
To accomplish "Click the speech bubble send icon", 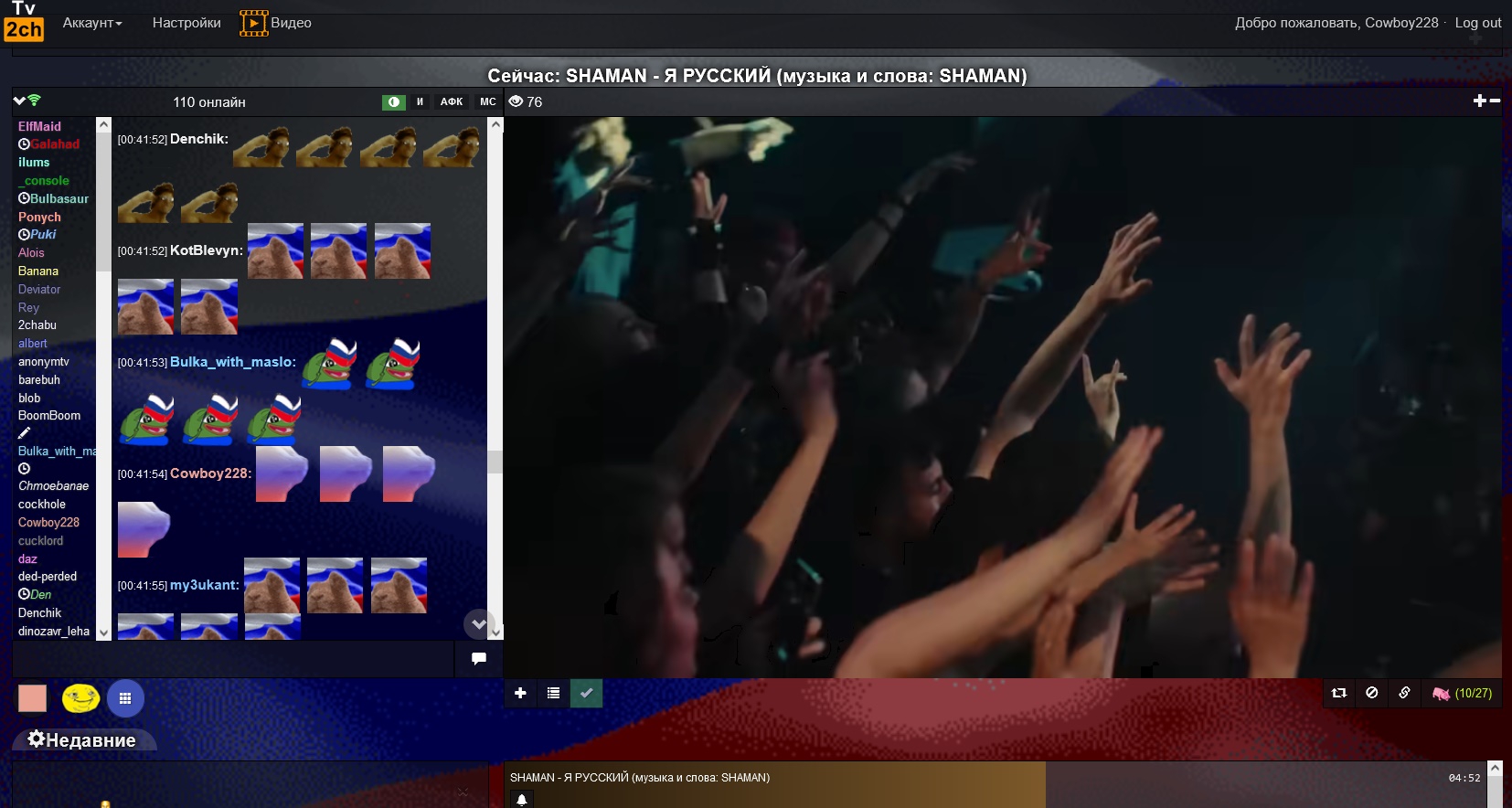I will tap(479, 659).
